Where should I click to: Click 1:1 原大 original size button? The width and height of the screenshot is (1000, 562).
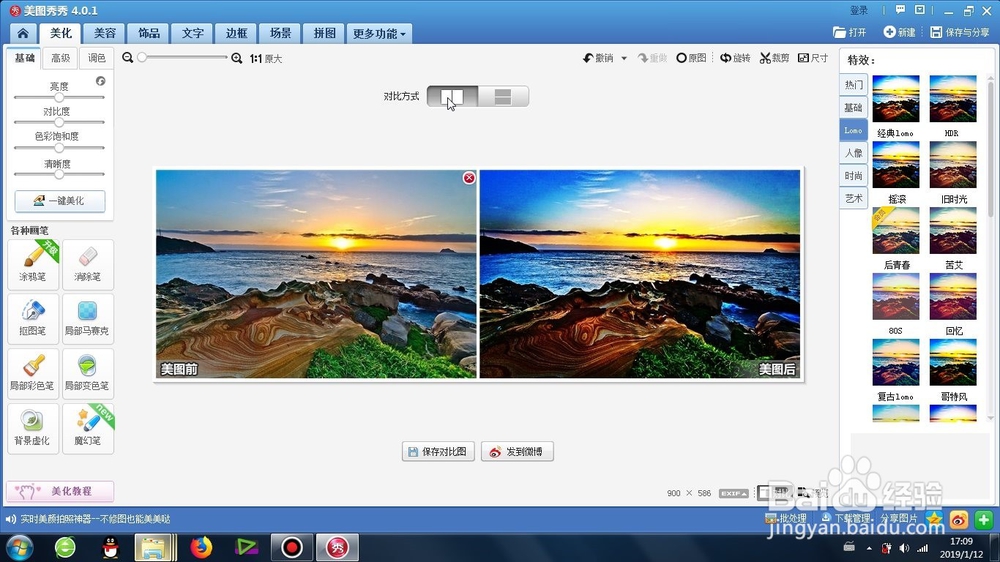266,59
